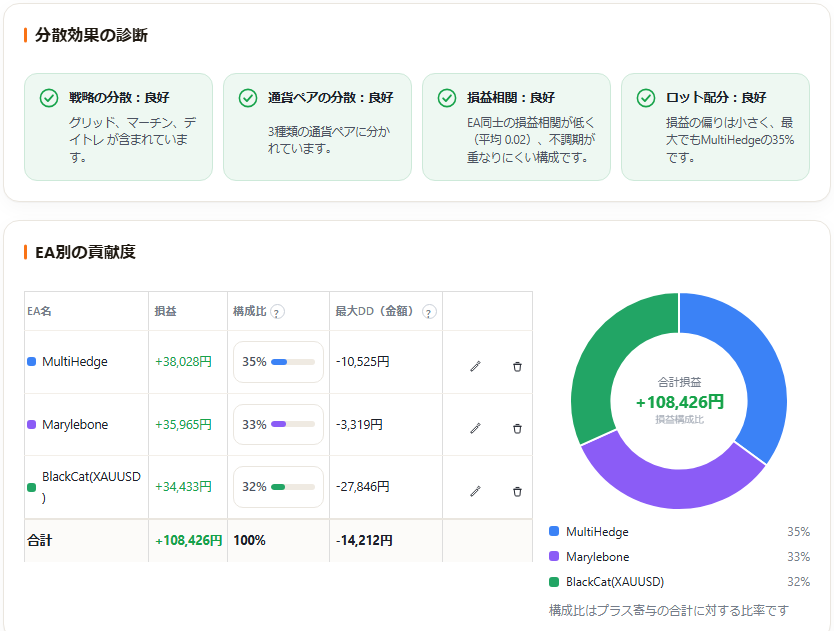Screen dimensions: 834x631
Task: Click the trash icon in Marylebone row
Action: (x=517, y=429)
